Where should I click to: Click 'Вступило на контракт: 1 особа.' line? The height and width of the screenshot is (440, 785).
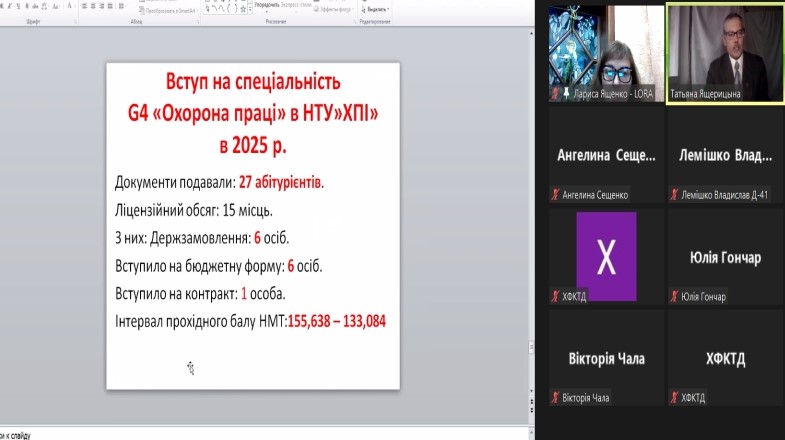[x=200, y=293]
